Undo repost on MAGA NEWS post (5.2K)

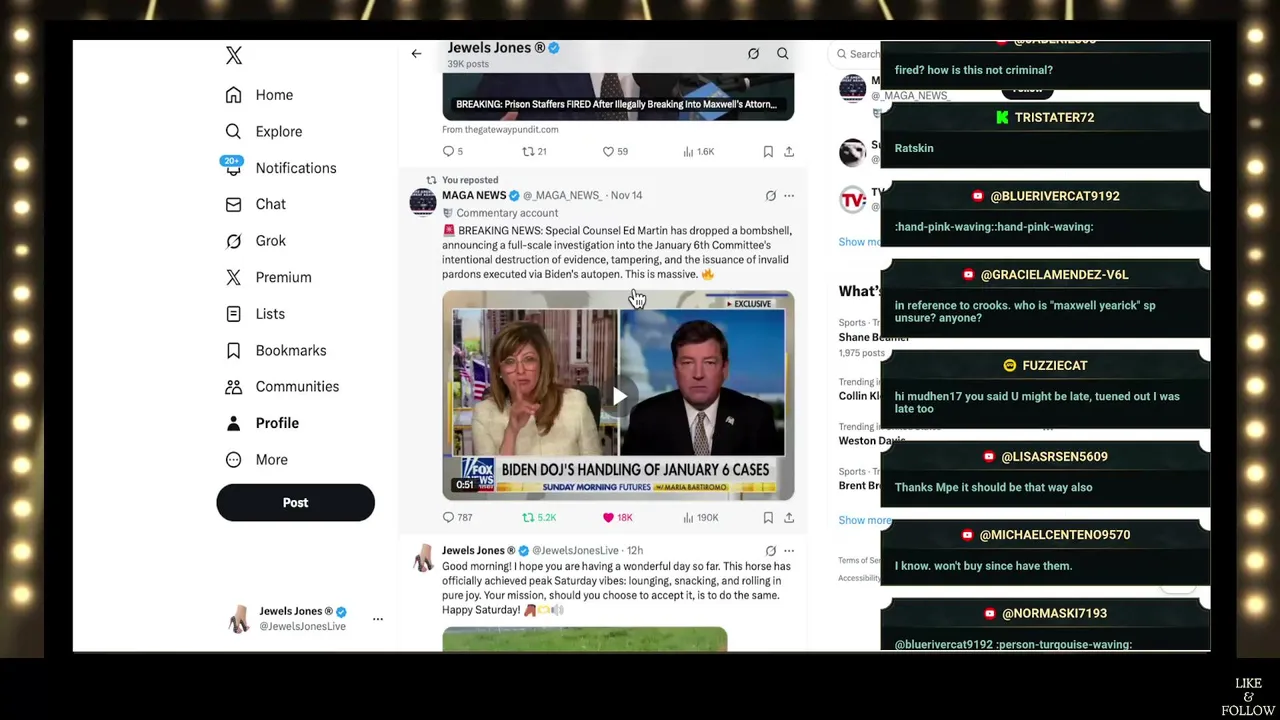point(539,517)
